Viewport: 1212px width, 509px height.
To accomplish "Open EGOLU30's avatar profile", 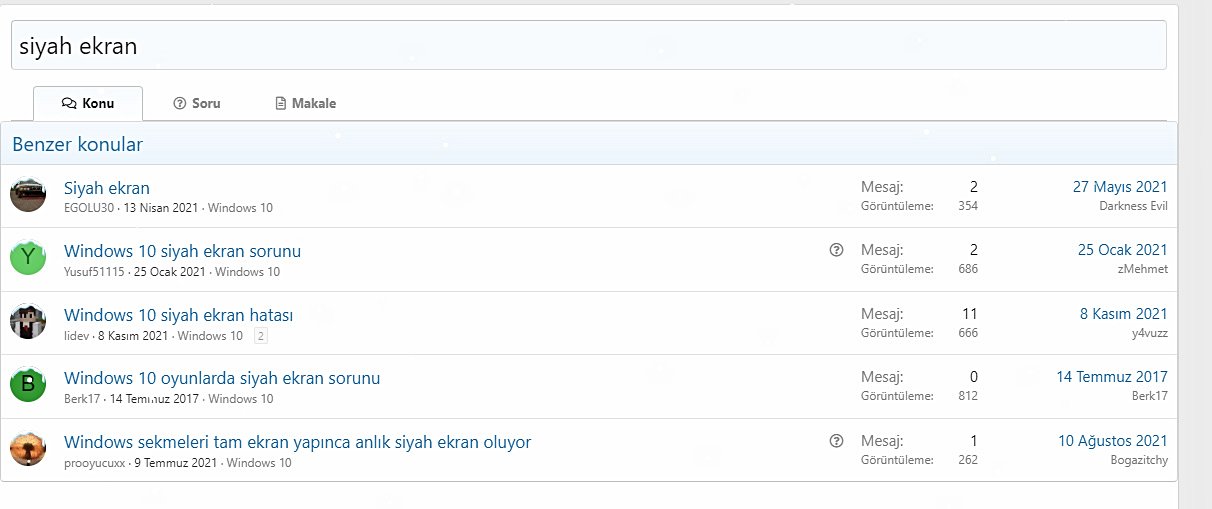I will click(x=28, y=195).
